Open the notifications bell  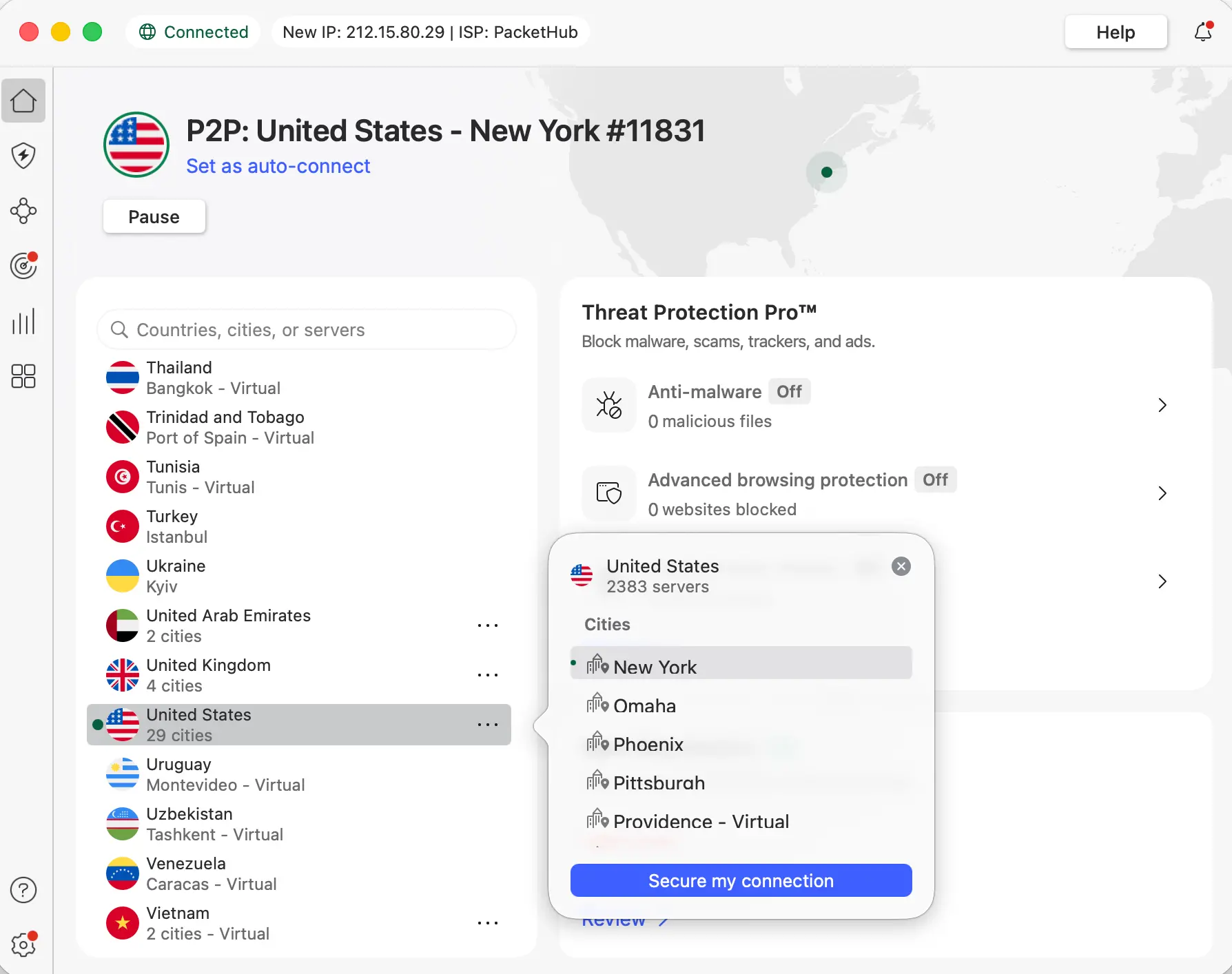pyautogui.click(x=1203, y=32)
